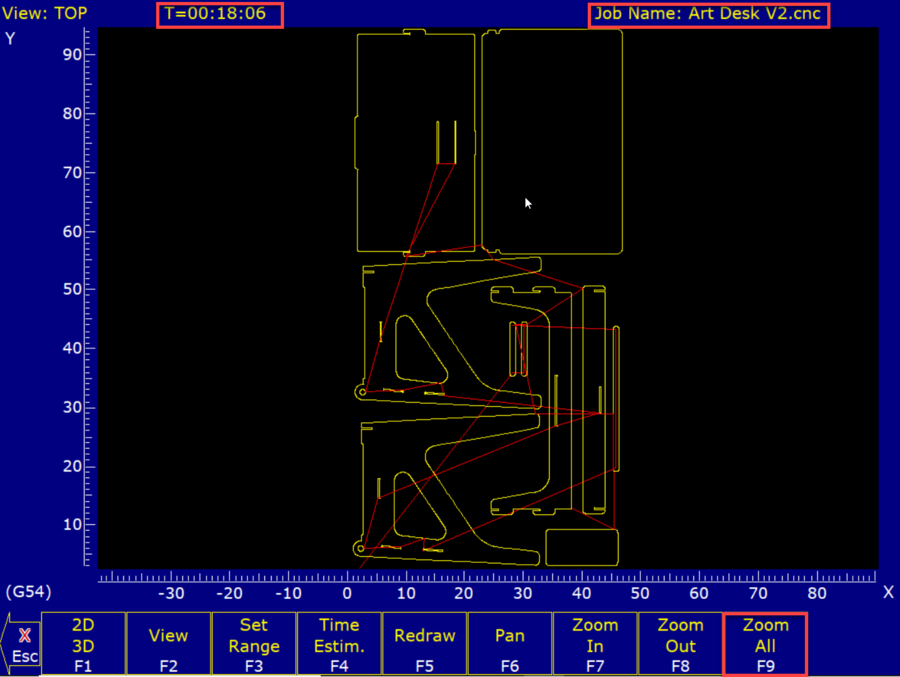The width and height of the screenshot is (900, 677).
Task: Select Set Range F3
Action: [x=253, y=643]
